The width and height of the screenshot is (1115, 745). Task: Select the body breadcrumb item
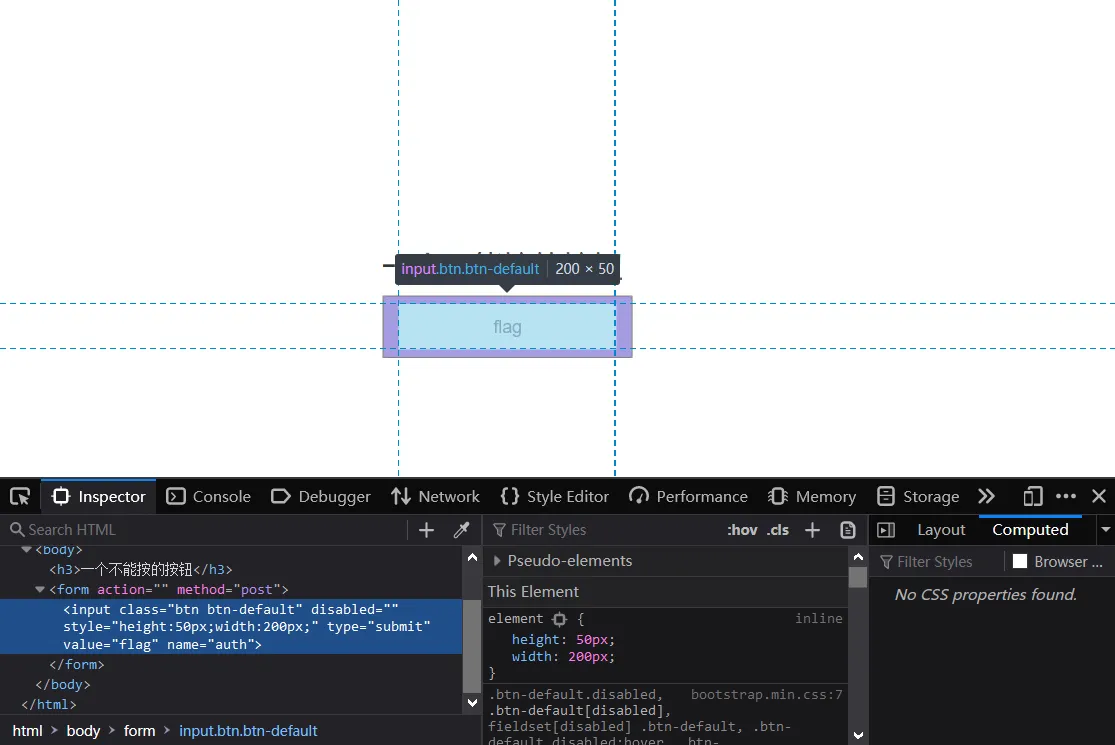coord(83,731)
